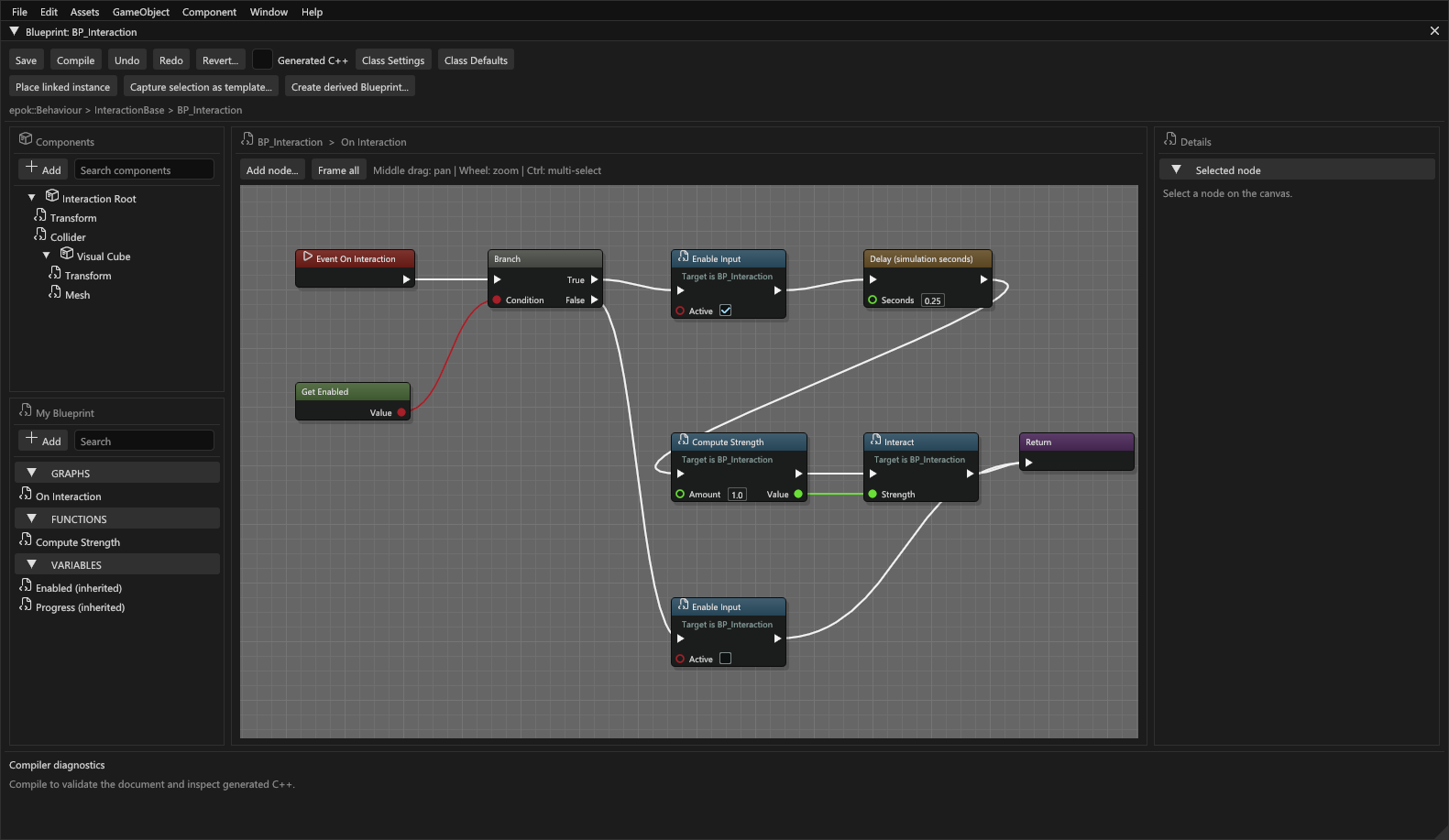Click the Return node exec input pin
The height and width of the screenshot is (840, 1449).
tap(1028, 463)
